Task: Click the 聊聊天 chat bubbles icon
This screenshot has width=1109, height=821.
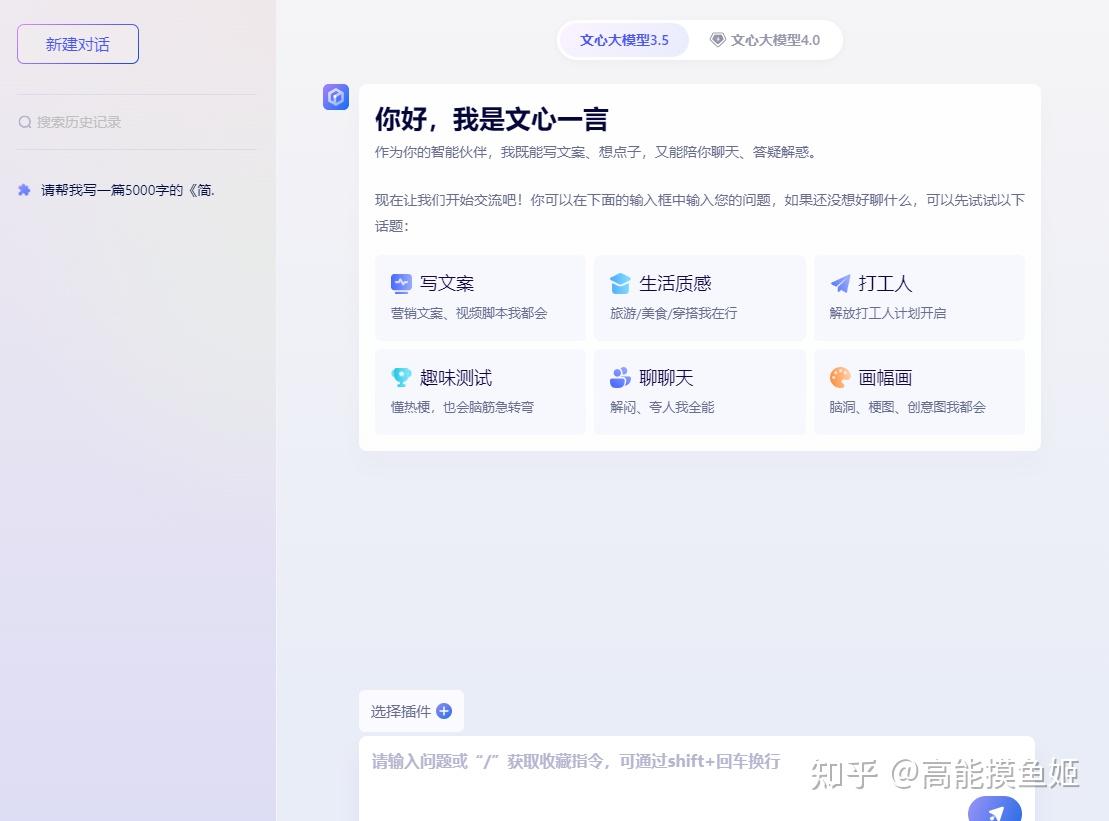Action: click(621, 377)
